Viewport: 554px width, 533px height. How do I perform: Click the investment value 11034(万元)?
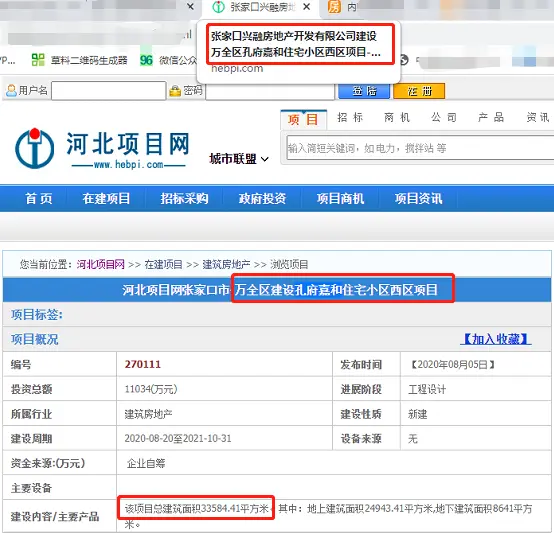pos(151,389)
